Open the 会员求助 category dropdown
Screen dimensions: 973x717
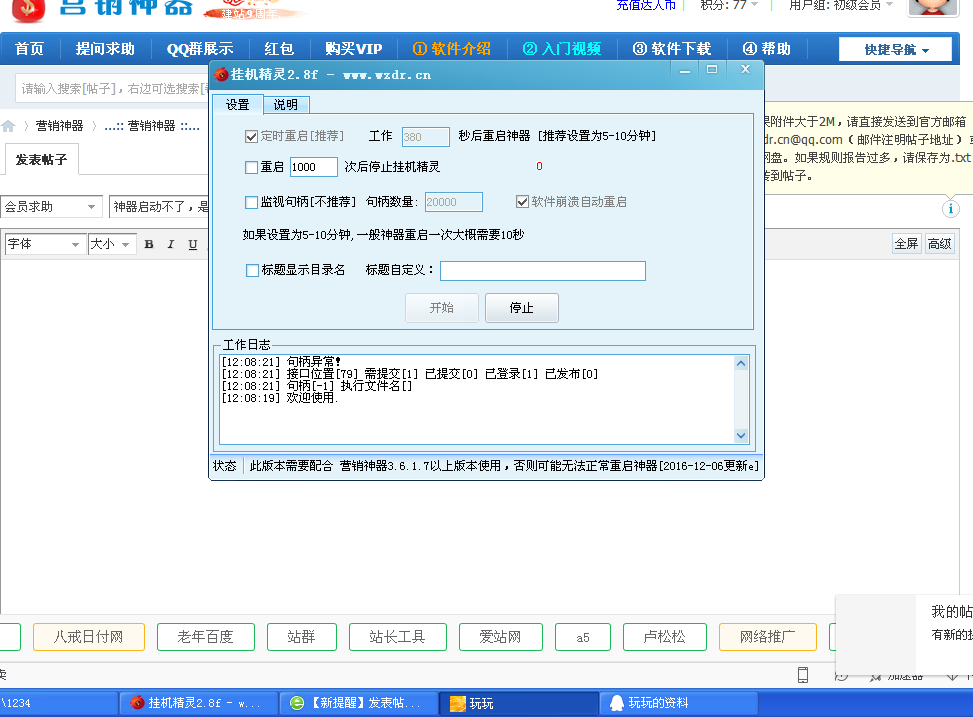coord(52,207)
